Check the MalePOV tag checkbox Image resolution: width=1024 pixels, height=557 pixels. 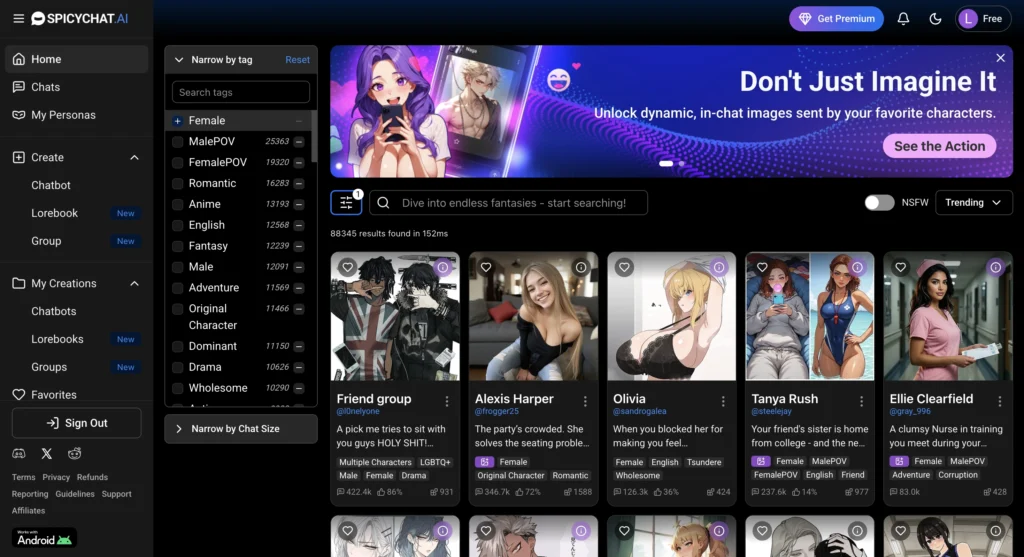click(177, 142)
